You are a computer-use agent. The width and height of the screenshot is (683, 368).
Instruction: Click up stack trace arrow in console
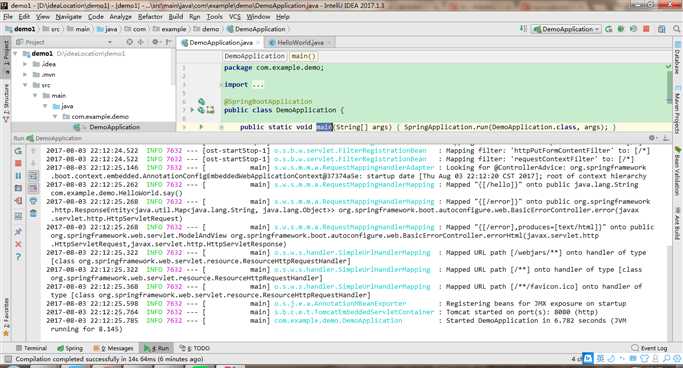pos(33,151)
